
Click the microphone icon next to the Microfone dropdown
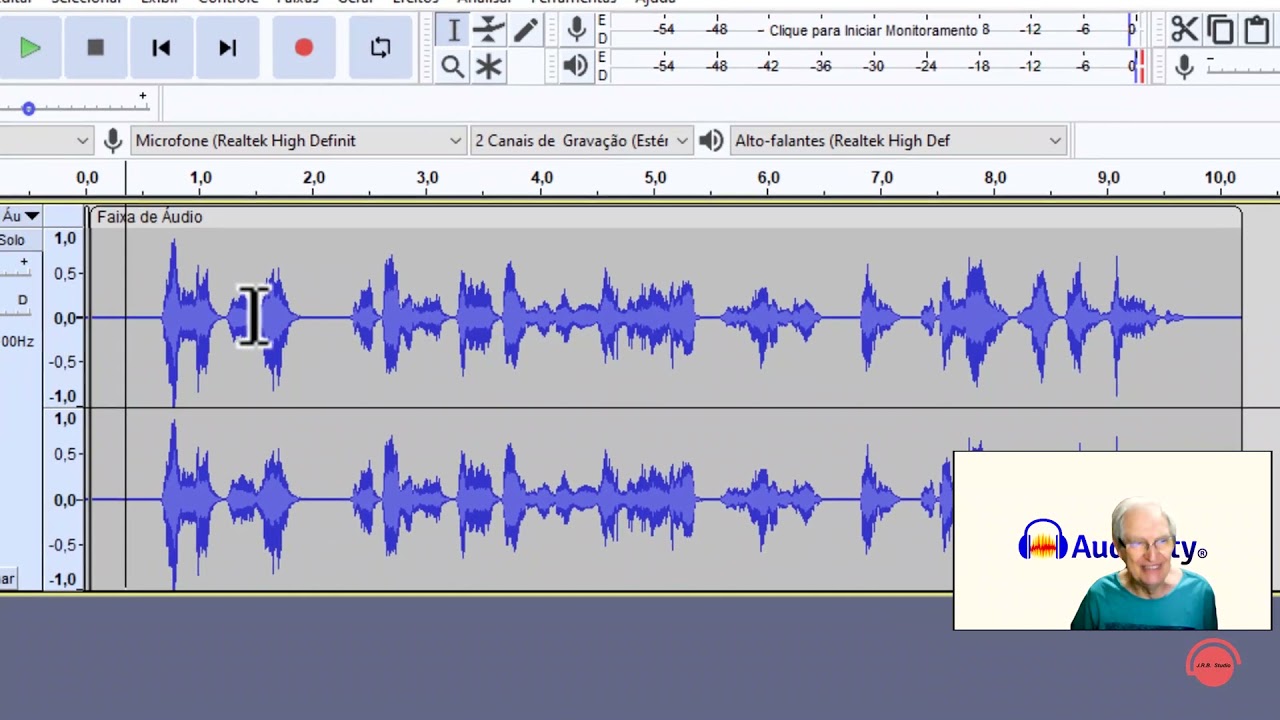112,141
